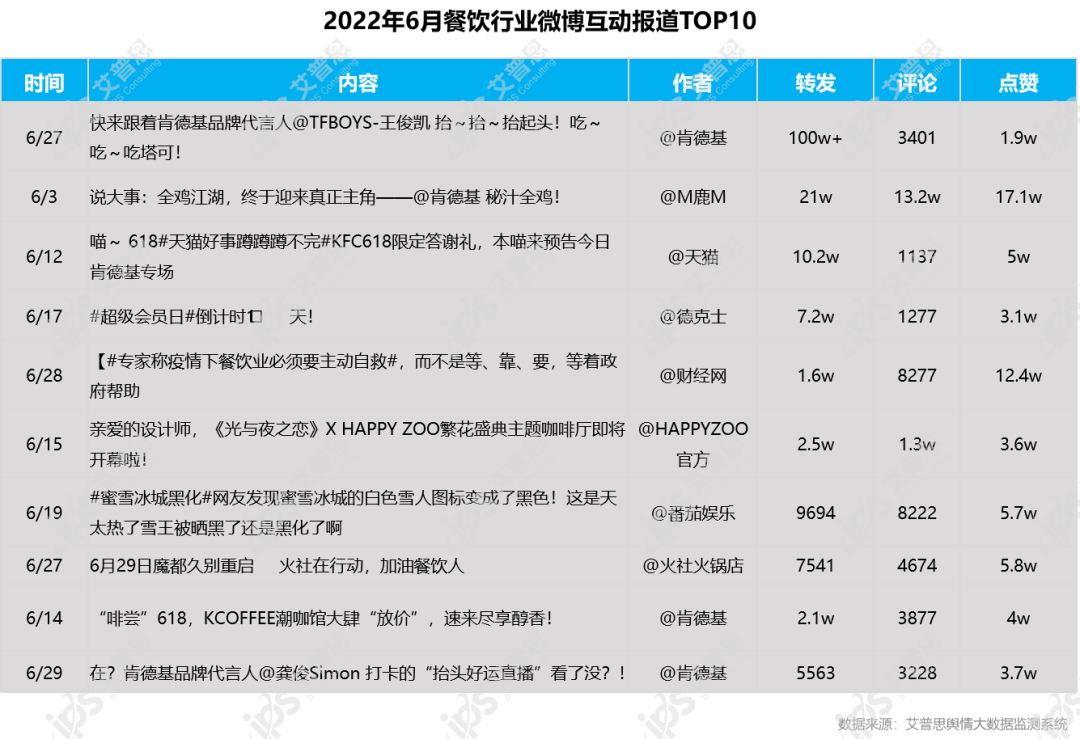1080x739 pixels.
Task: Click the 6/15 date cell
Action: pyautogui.click(x=44, y=444)
